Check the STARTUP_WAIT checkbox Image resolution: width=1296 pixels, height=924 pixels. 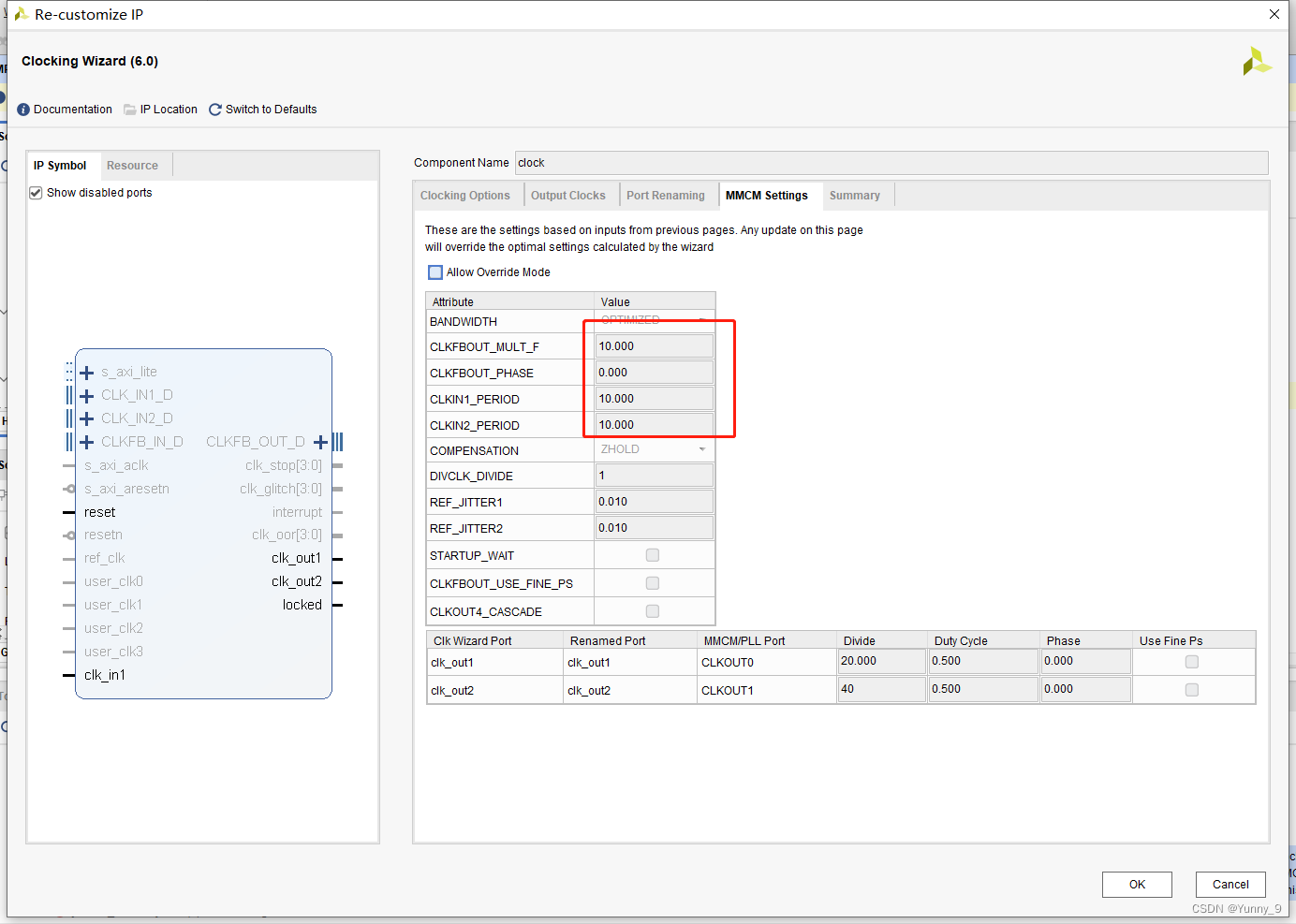[x=652, y=554]
